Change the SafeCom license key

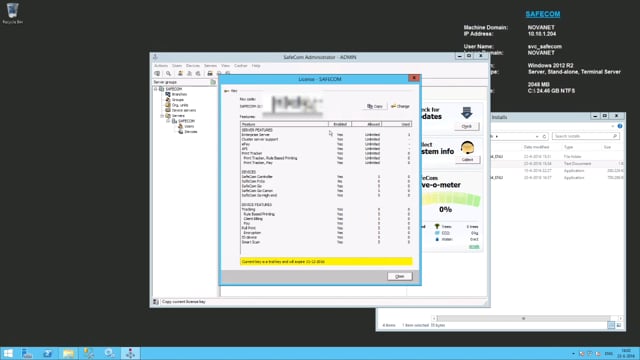(400, 106)
